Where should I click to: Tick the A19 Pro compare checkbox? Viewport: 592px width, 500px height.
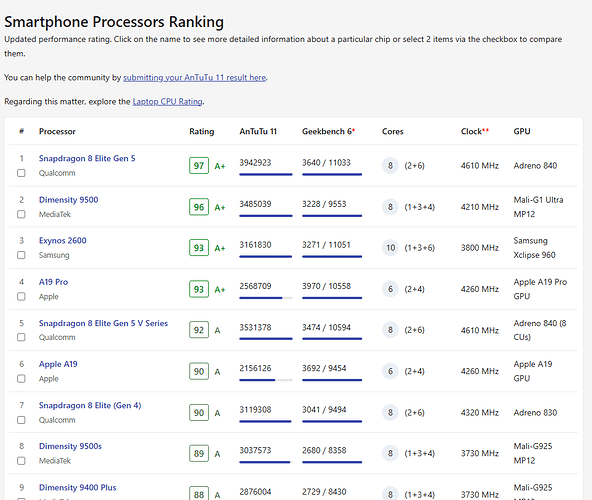click(21, 296)
